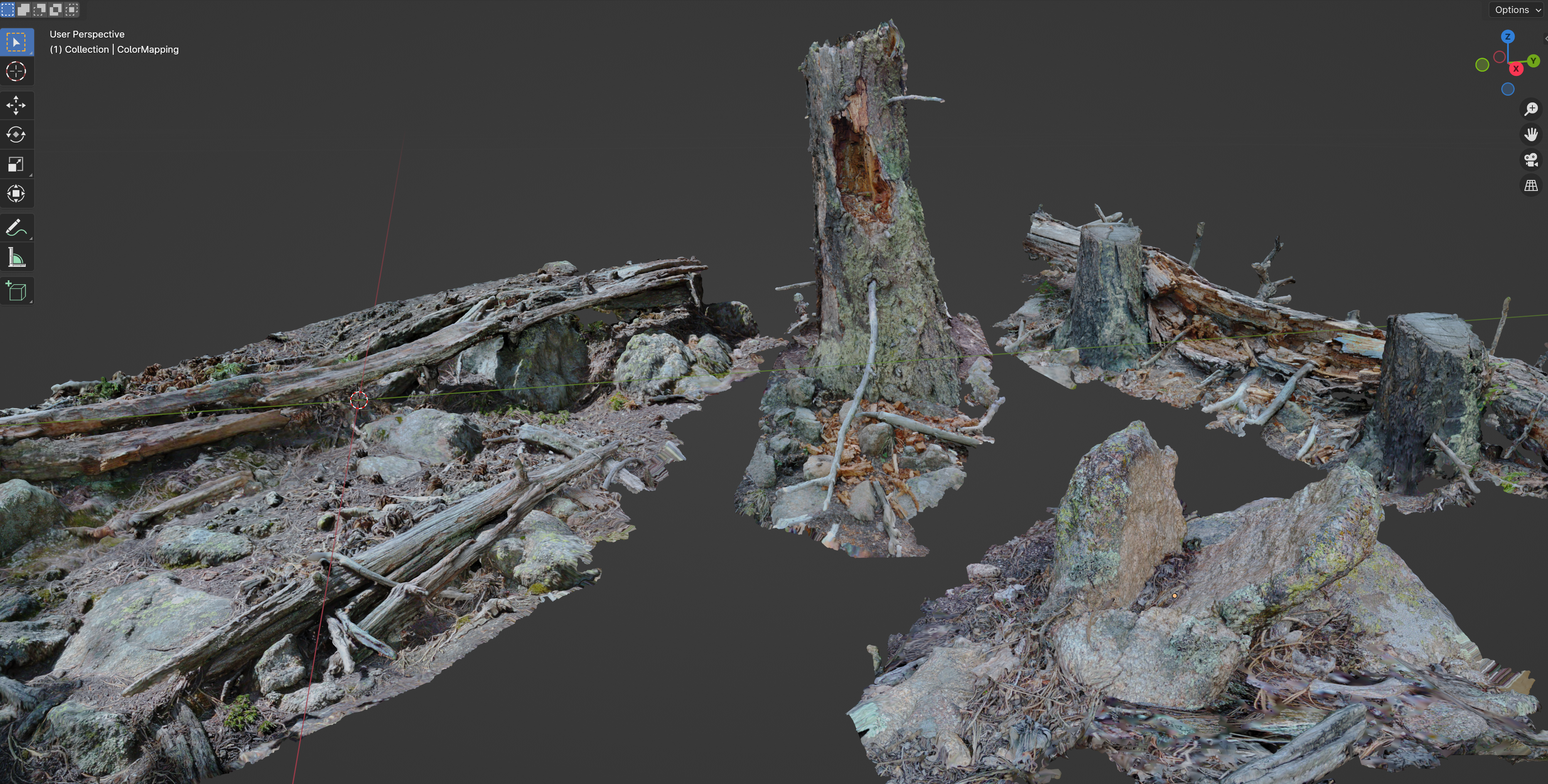This screenshot has height=784, width=1548.
Task: Click the hand pan view icon
Action: pyautogui.click(x=1531, y=134)
